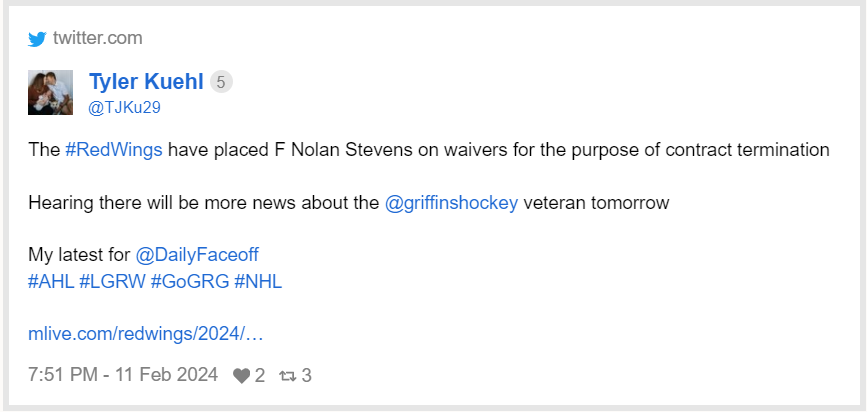867x412 pixels.
Task: Click the number 5 badge beside author
Action: pos(221,82)
